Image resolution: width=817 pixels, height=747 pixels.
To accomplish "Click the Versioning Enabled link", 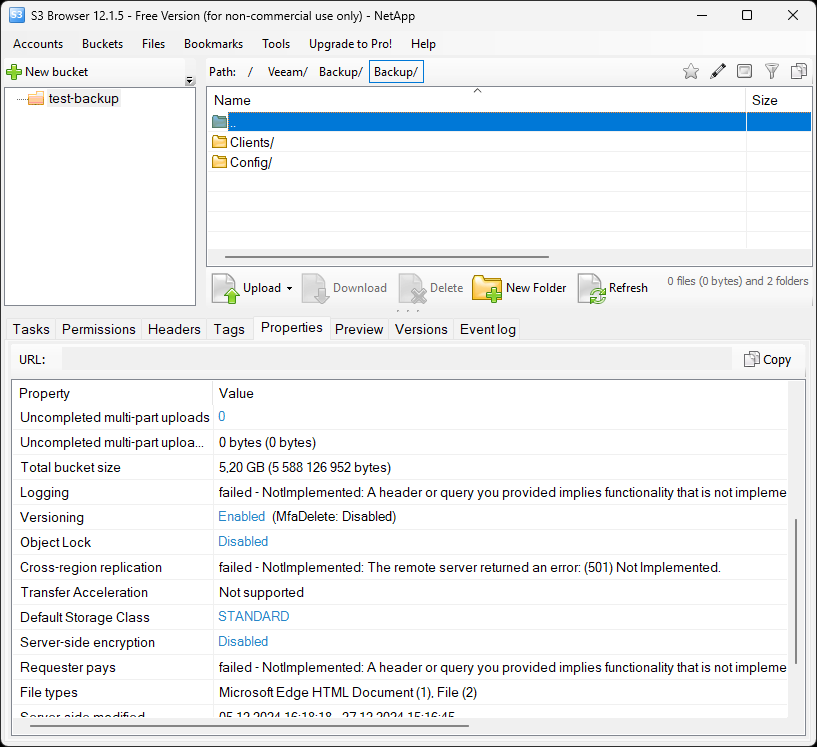I will click(x=241, y=517).
